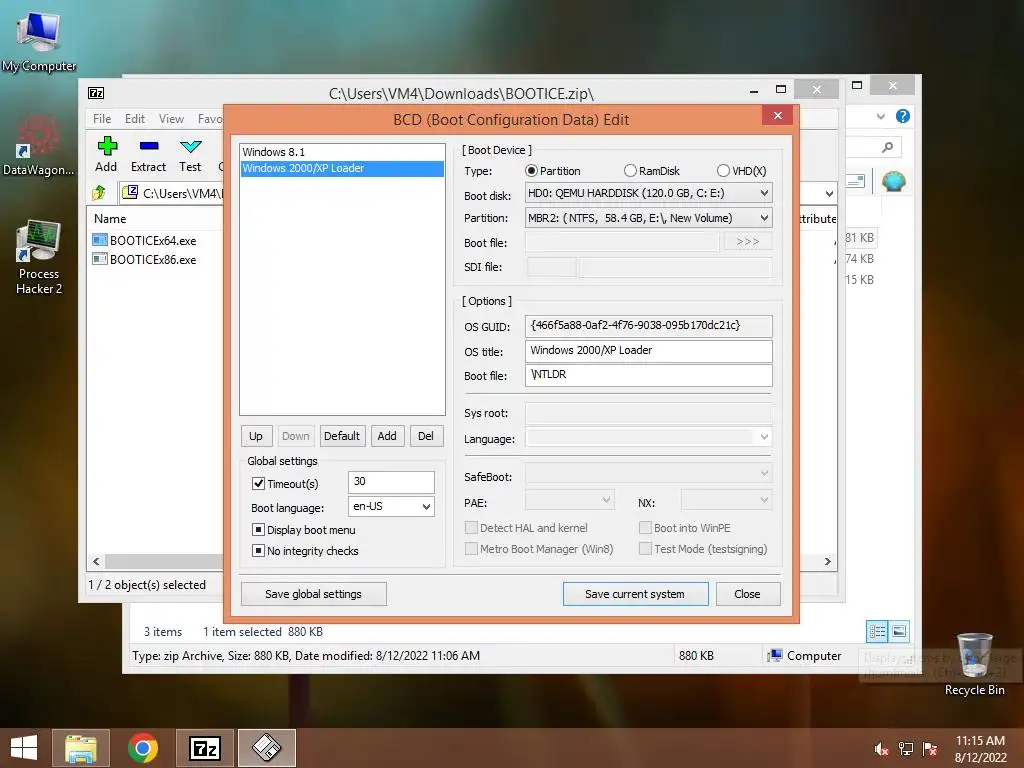Select BOOTICEx64.exe file icon
This screenshot has height=768, width=1024.
coord(99,240)
